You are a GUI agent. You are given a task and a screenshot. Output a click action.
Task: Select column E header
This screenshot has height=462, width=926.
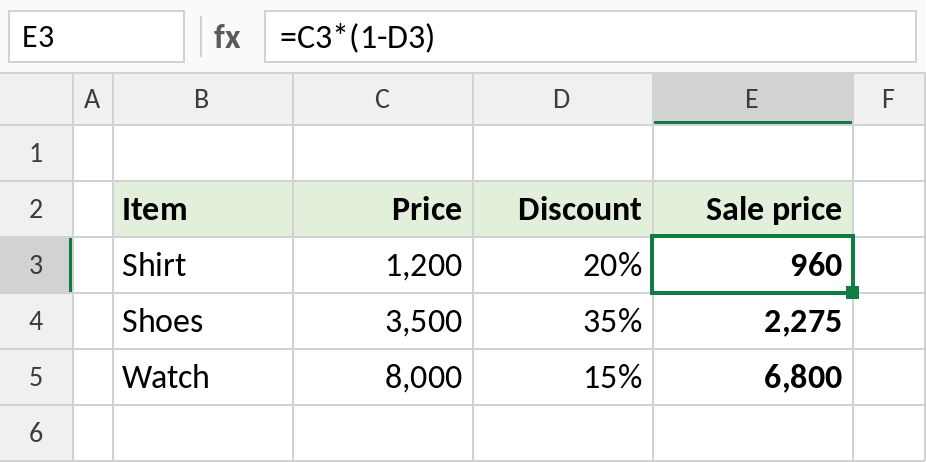click(x=753, y=99)
